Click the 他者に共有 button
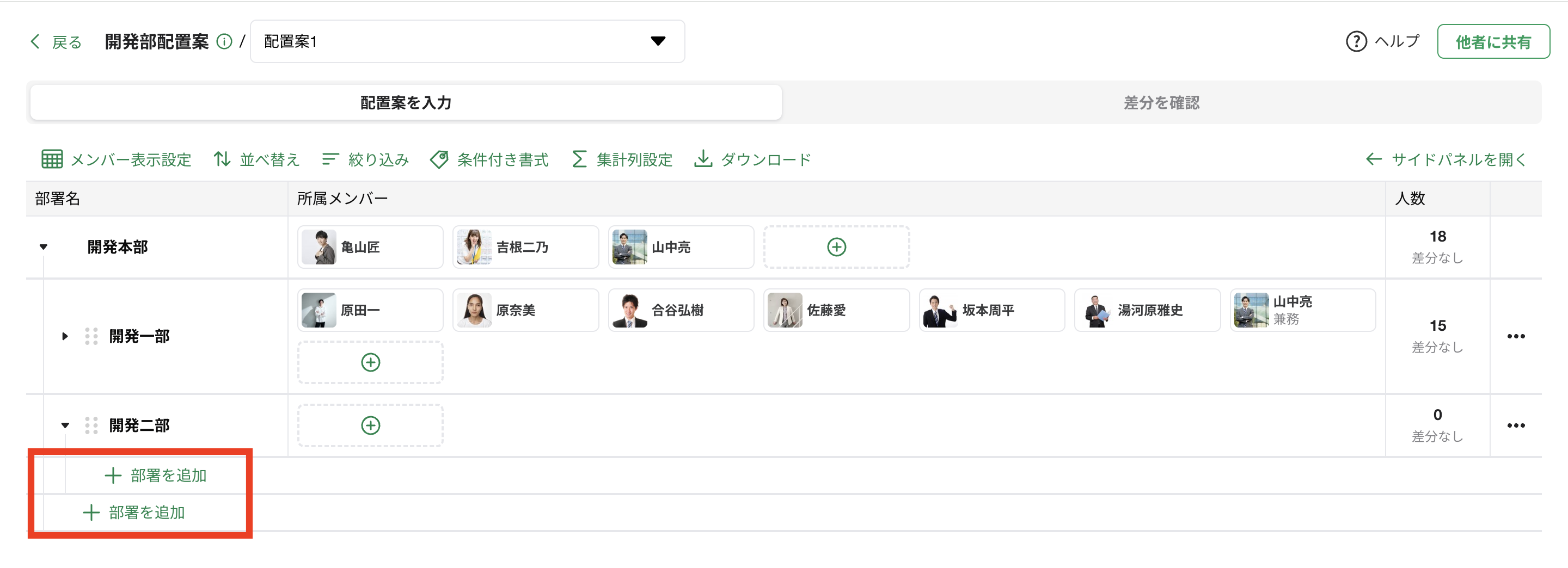 point(1492,41)
